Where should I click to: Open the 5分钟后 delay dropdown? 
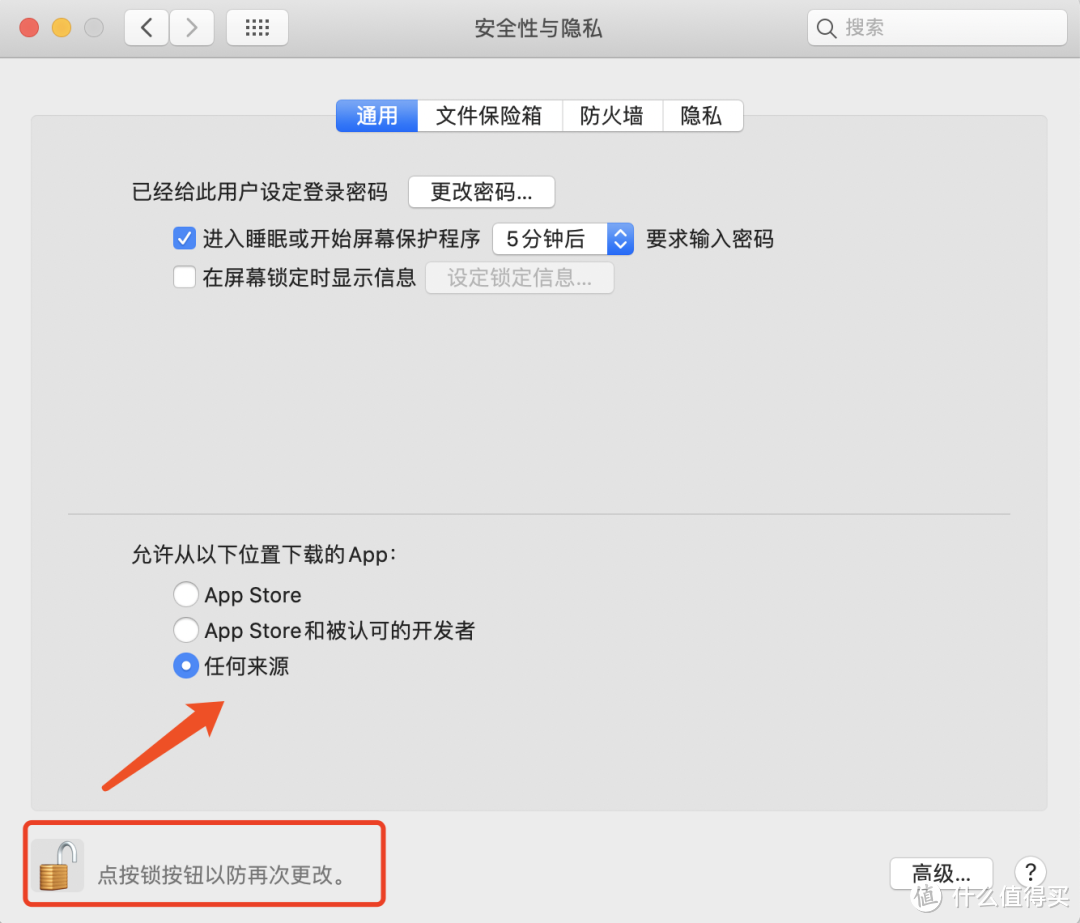click(x=563, y=239)
